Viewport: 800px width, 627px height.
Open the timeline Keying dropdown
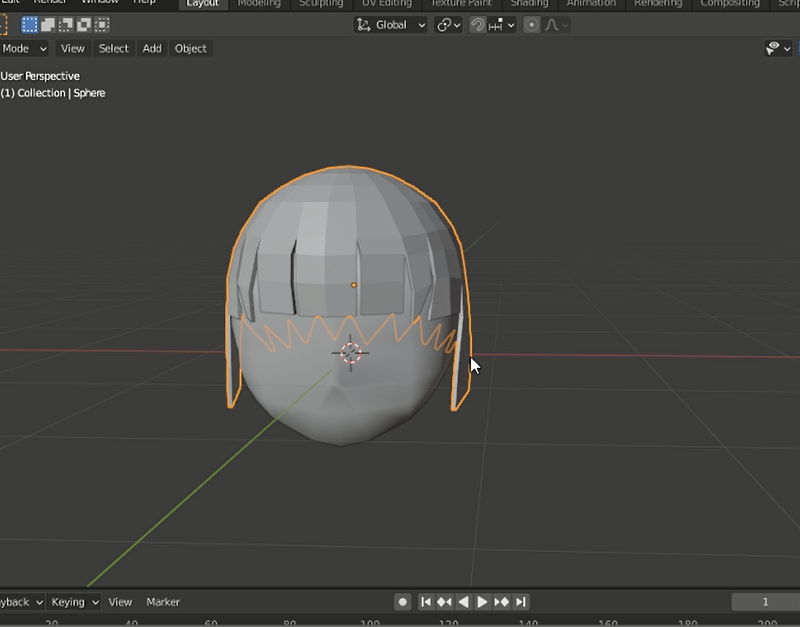[74, 602]
